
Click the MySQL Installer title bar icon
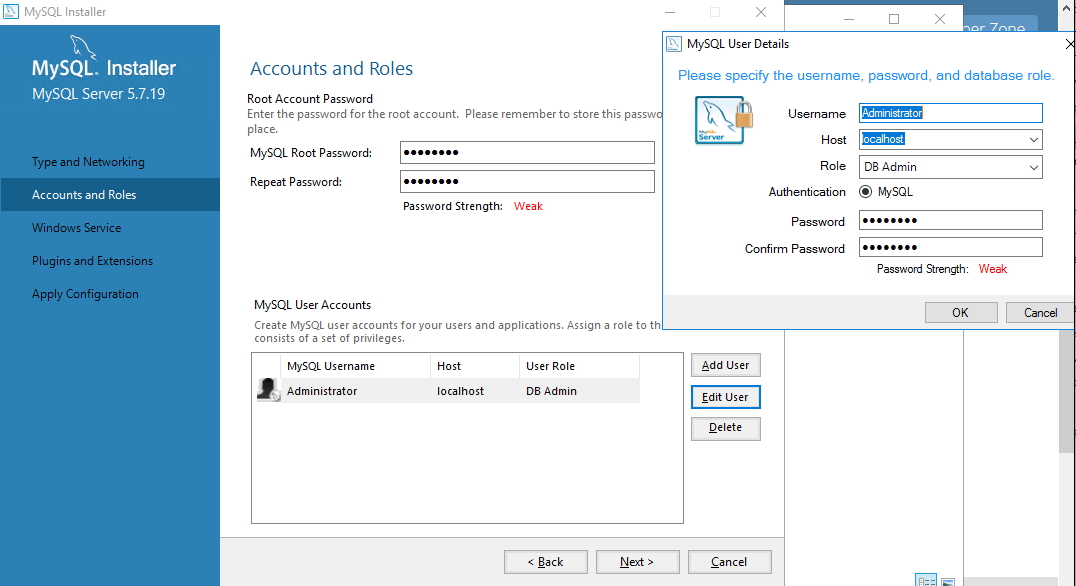11,12
